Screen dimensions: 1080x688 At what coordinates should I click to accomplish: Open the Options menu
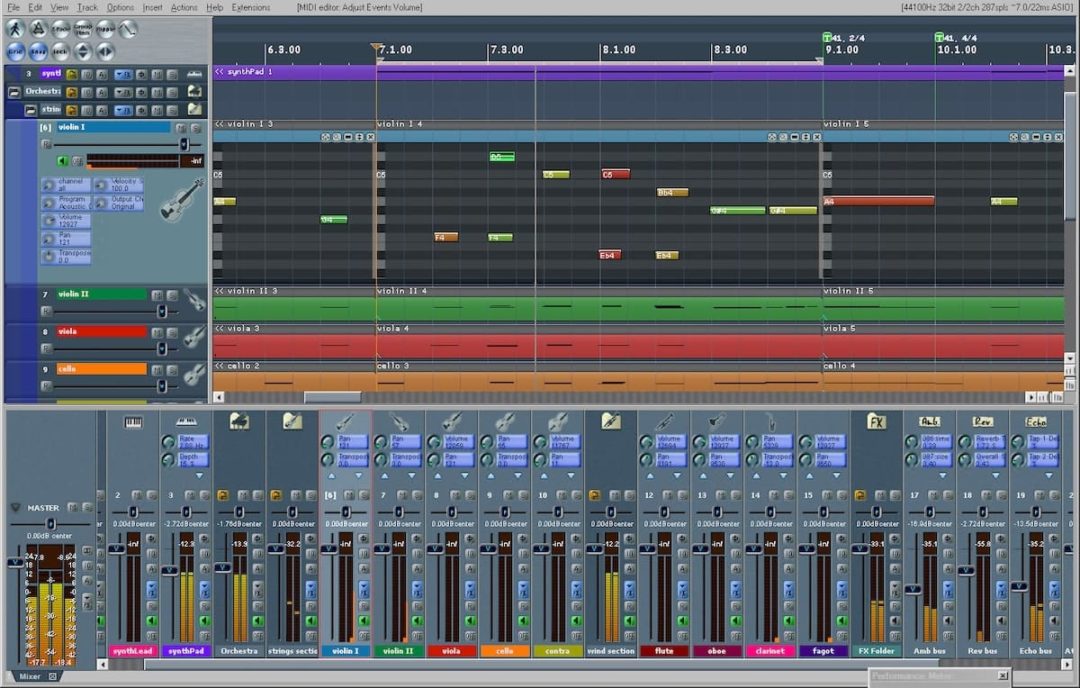pos(118,7)
